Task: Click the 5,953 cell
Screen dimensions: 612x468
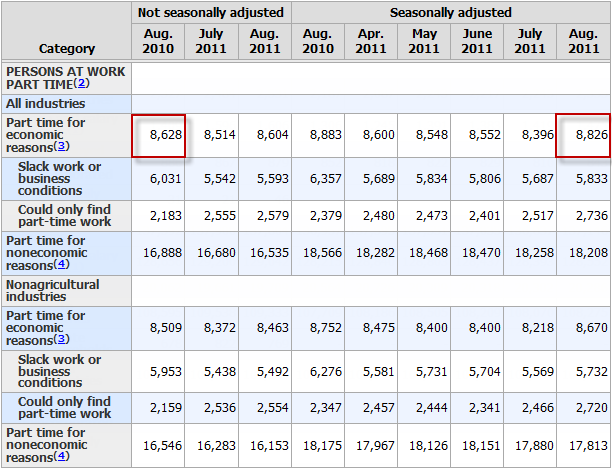Action: click(x=158, y=372)
